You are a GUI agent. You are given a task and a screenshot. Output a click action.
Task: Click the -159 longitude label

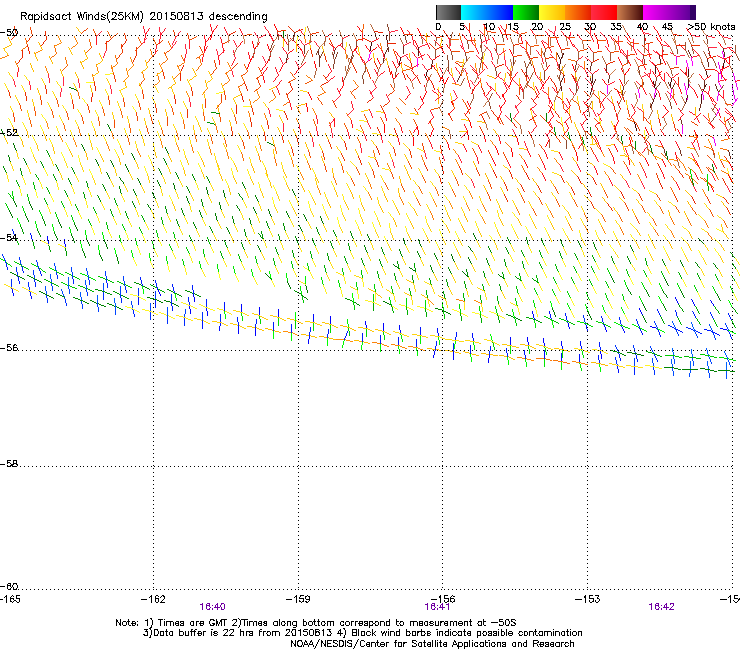pos(298,599)
